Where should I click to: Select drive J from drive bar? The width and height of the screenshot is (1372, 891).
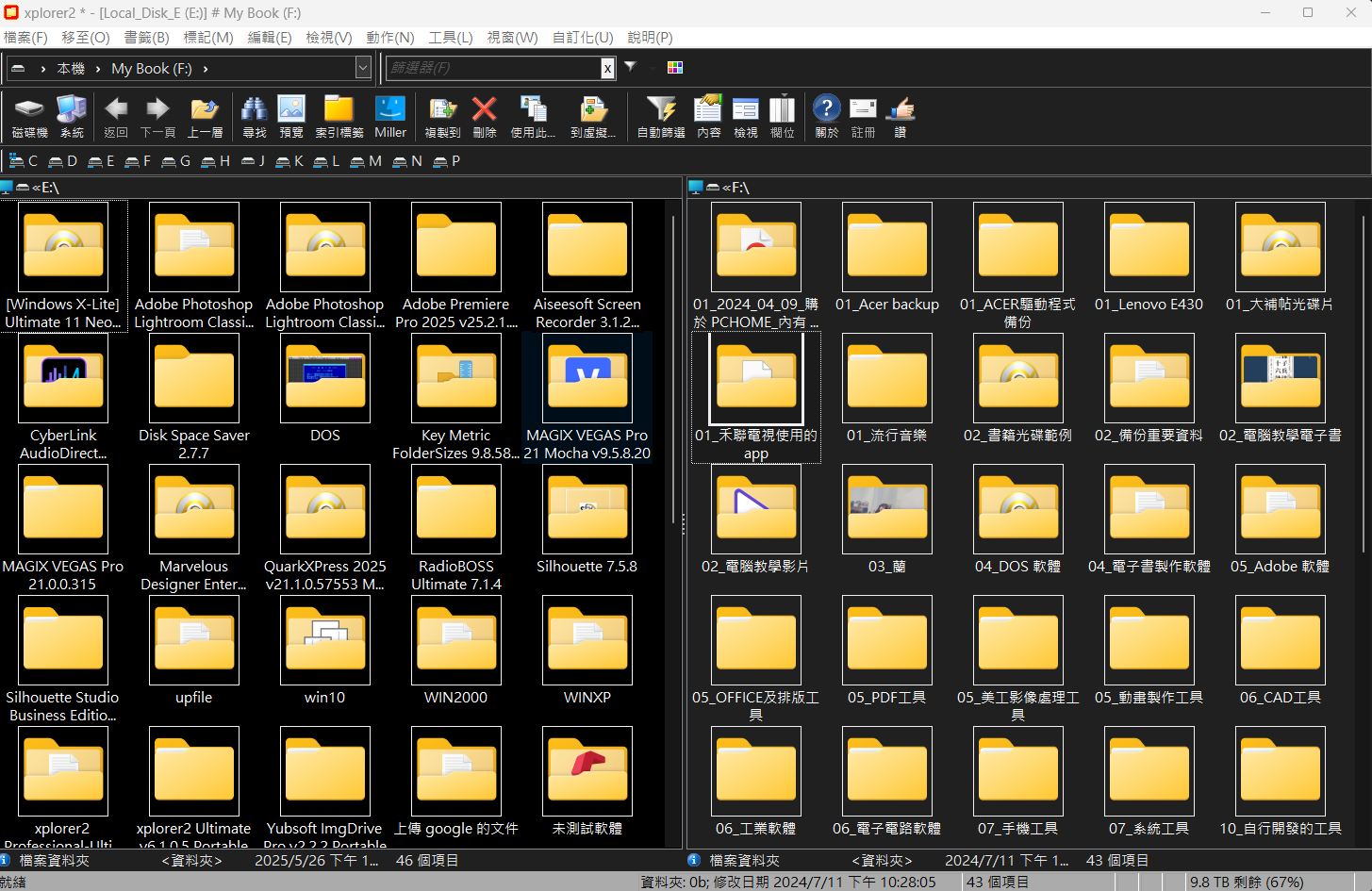253,161
